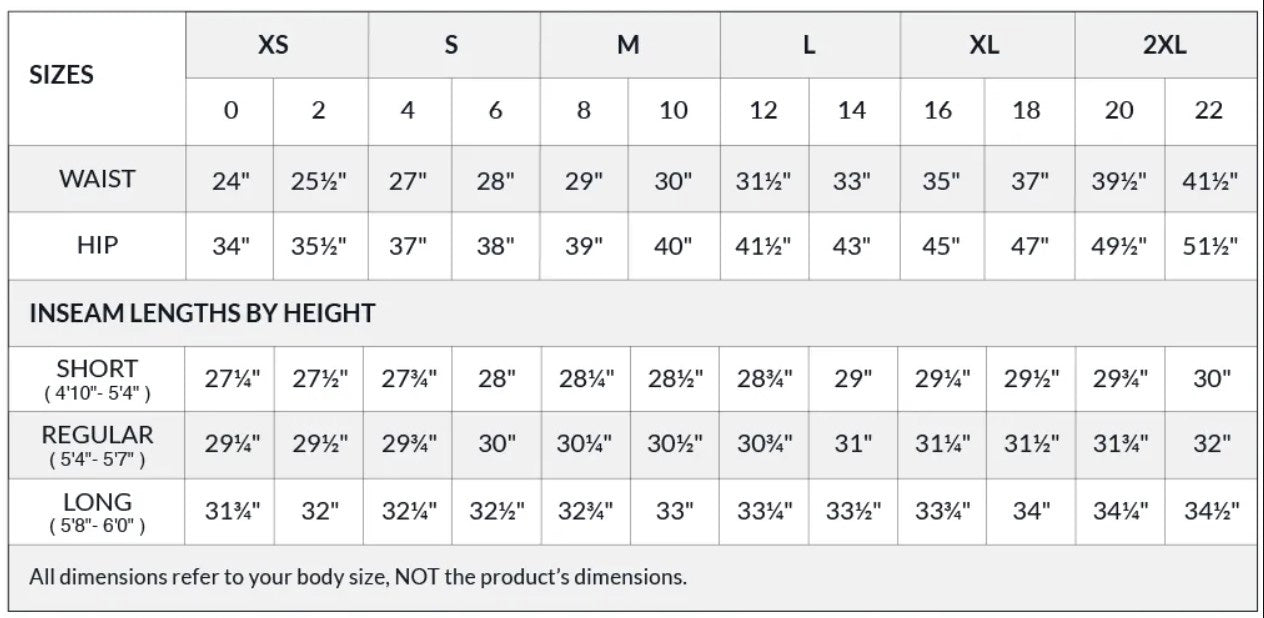Select the WAIST row label

(x=97, y=179)
